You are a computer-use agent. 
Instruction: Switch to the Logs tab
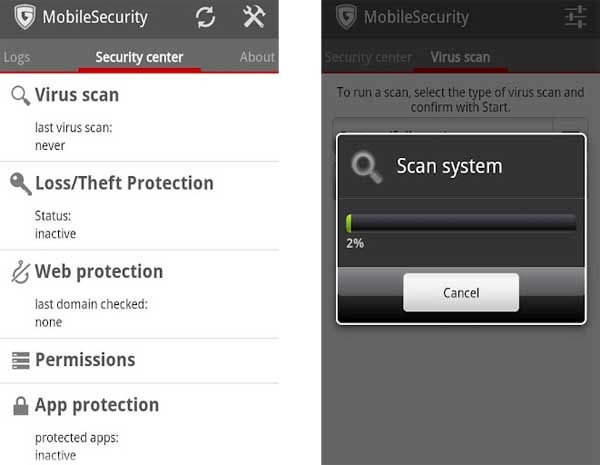coord(16,57)
